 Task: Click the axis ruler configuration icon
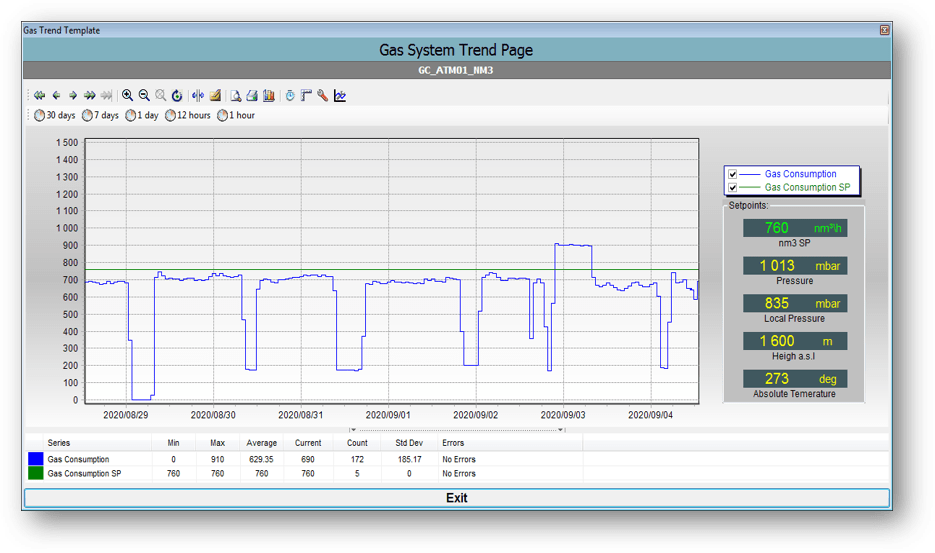click(306, 95)
